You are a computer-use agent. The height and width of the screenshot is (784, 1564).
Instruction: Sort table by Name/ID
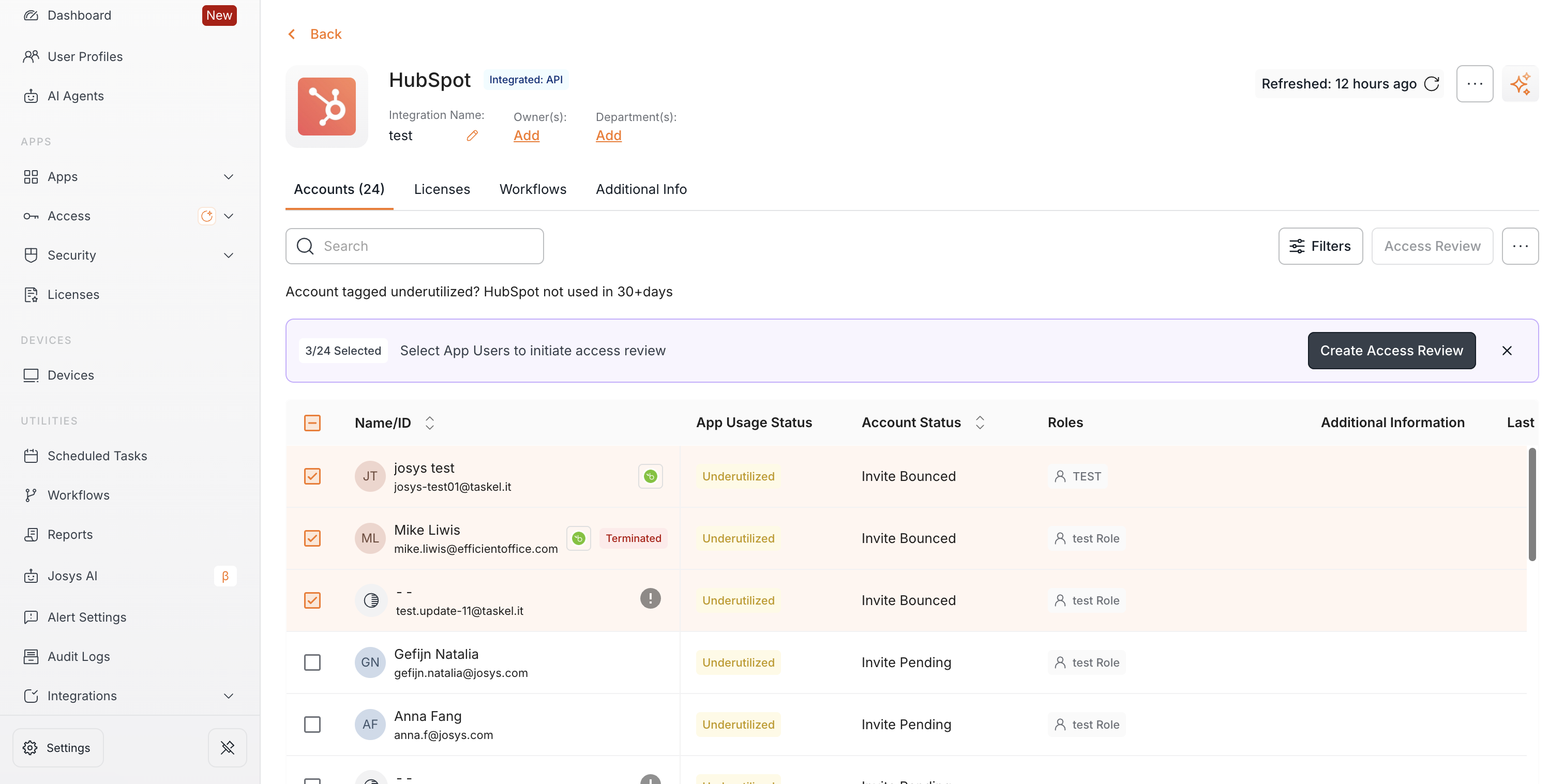point(430,423)
